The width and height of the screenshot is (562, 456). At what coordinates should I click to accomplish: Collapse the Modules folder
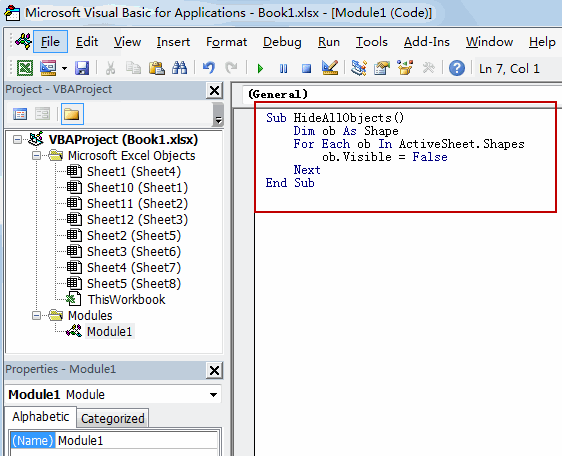[x=36, y=315]
